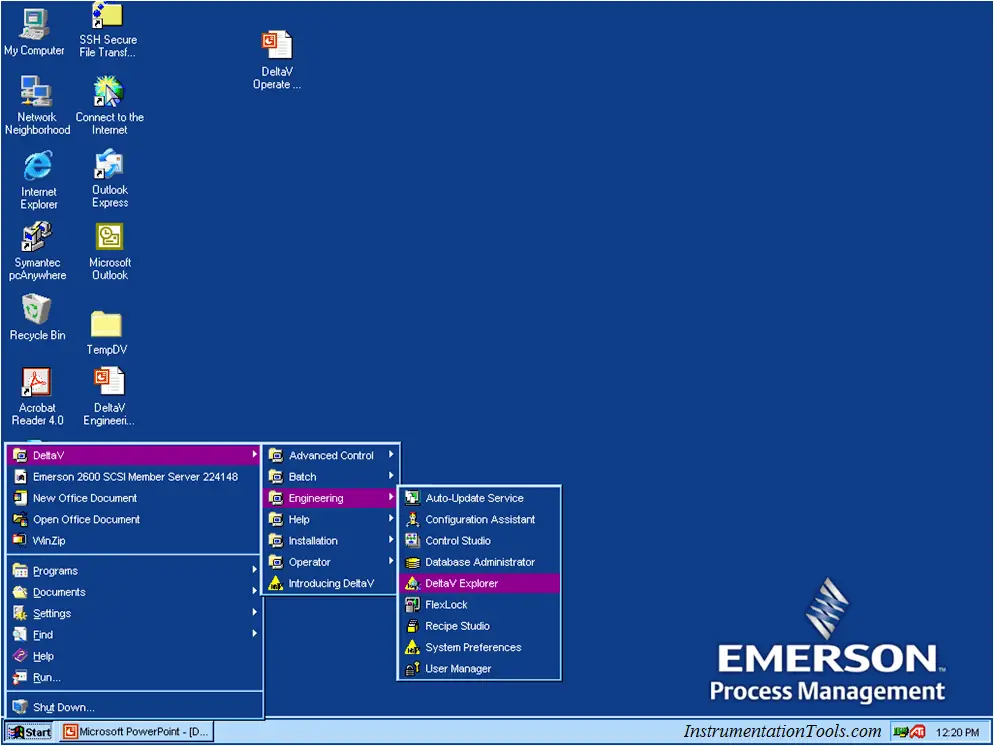Select the Auto-Update Service label
This screenshot has height=746, width=994.
coord(474,498)
